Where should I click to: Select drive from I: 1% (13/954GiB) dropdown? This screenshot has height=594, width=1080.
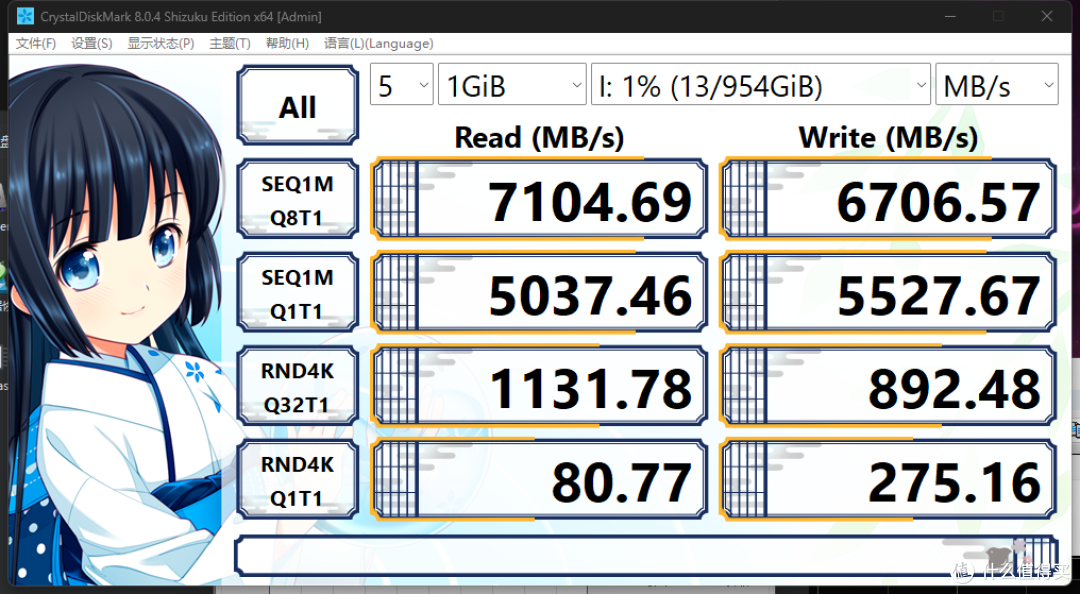point(760,86)
